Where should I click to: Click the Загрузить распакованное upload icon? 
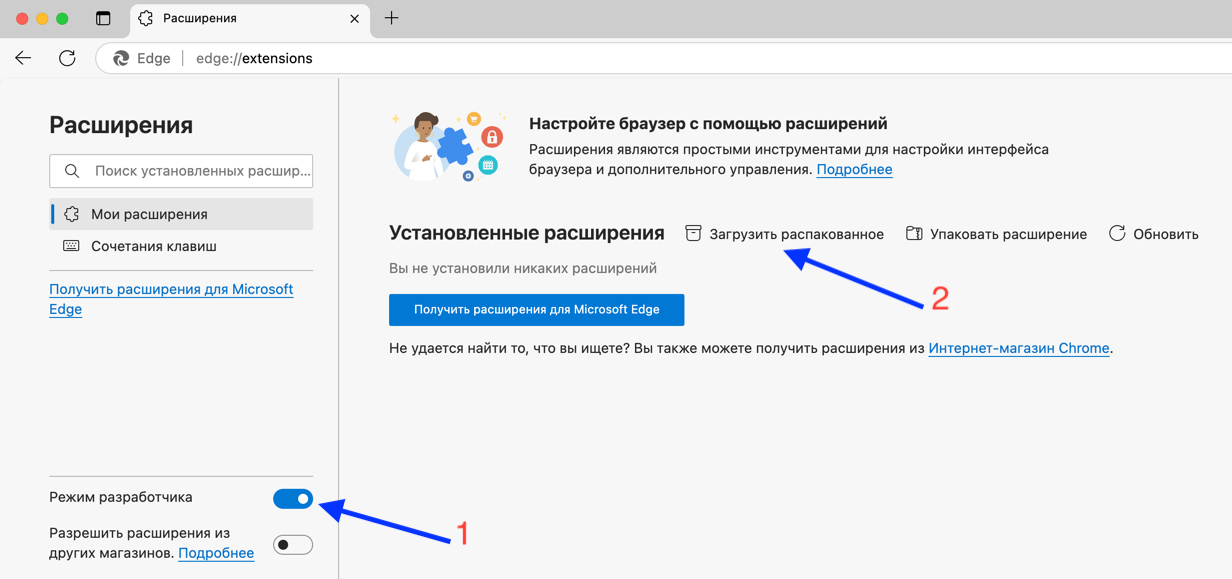click(x=693, y=233)
